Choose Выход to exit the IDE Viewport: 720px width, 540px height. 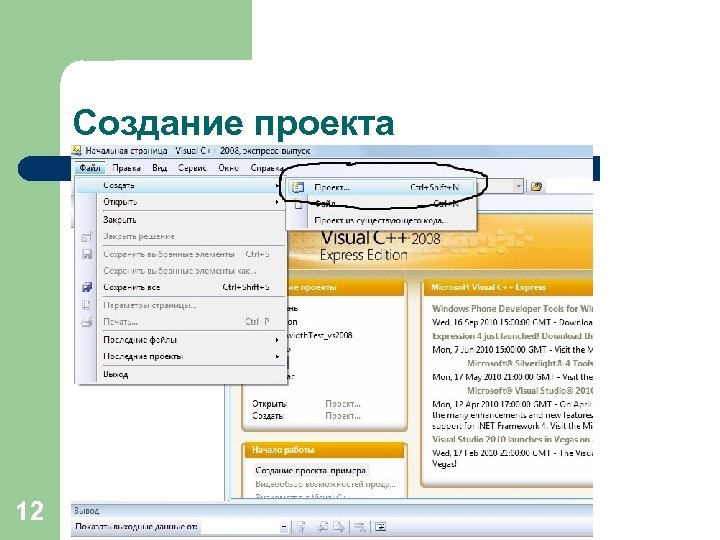[179, 374]
